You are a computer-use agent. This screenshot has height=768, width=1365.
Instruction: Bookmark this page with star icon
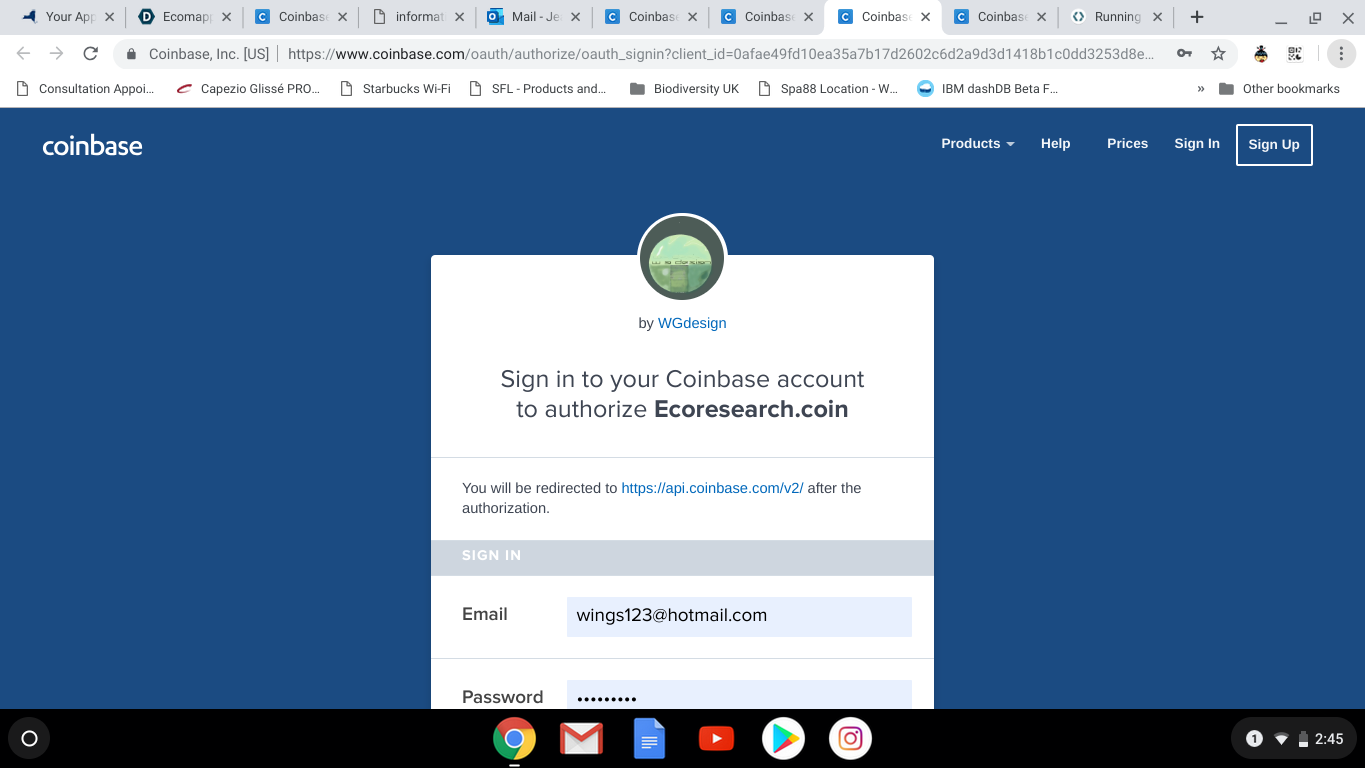pos(1218,54)
